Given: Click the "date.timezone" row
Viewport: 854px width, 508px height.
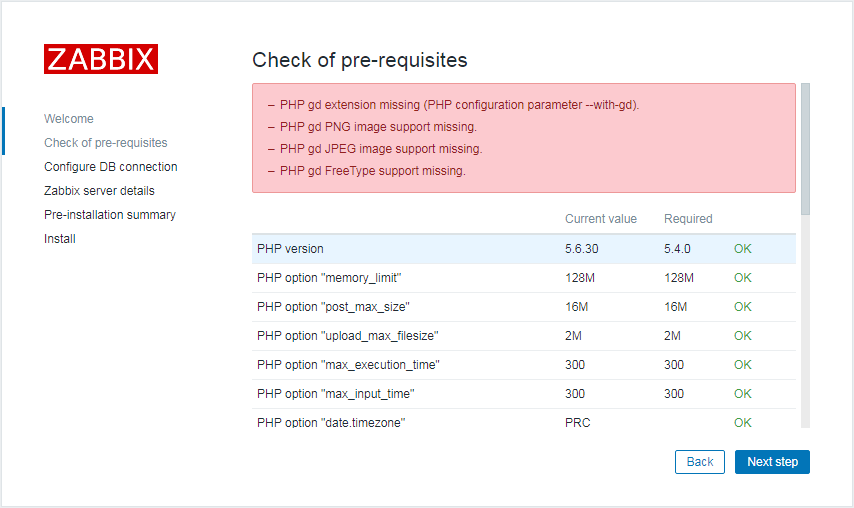Looking at the screenshot, I should click(x=523, y=419).
